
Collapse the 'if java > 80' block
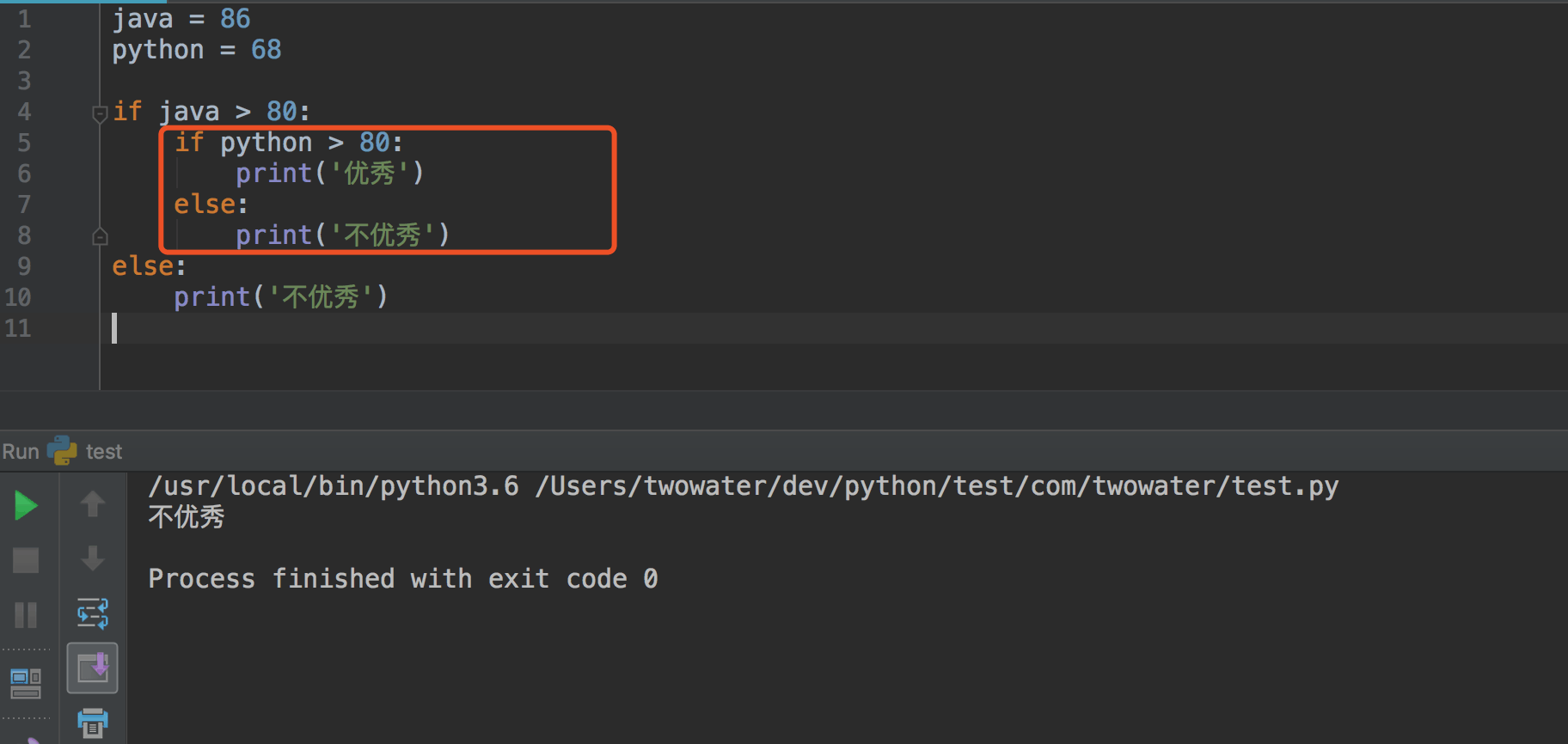tap(100, 113)
